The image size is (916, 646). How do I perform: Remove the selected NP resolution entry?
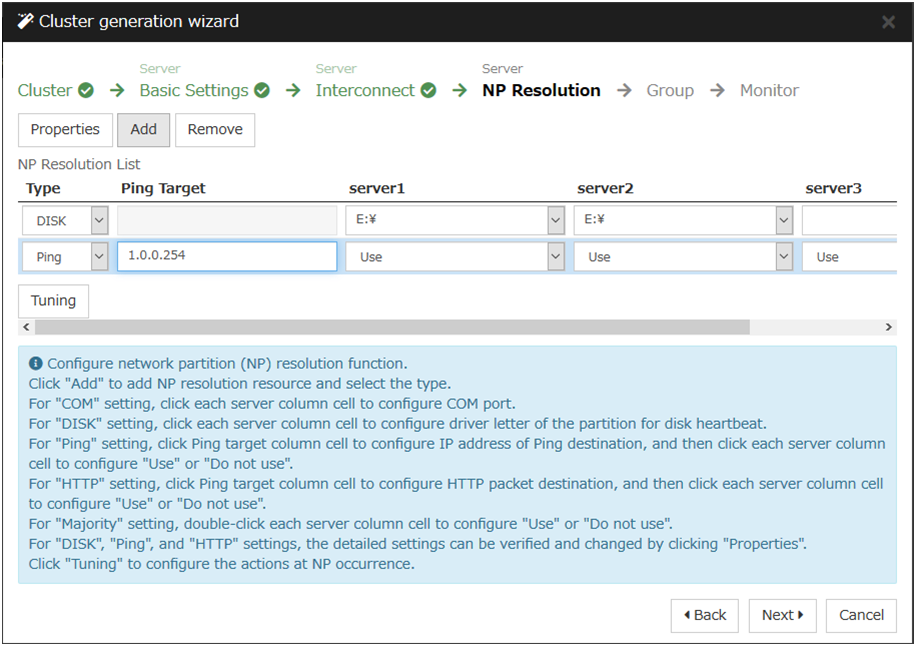215,129
